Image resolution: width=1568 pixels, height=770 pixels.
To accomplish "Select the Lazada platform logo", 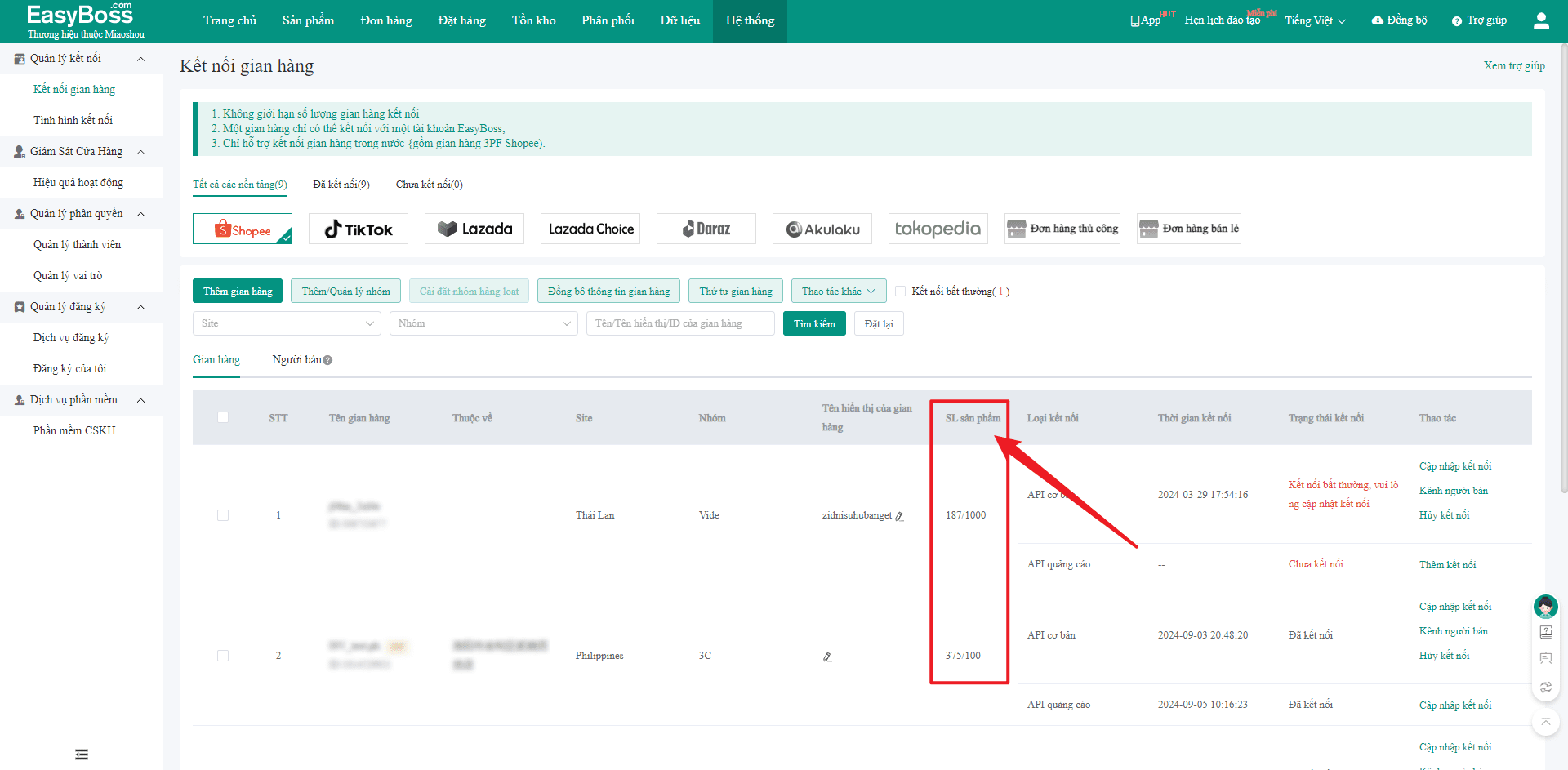I will tap(474, 229).
